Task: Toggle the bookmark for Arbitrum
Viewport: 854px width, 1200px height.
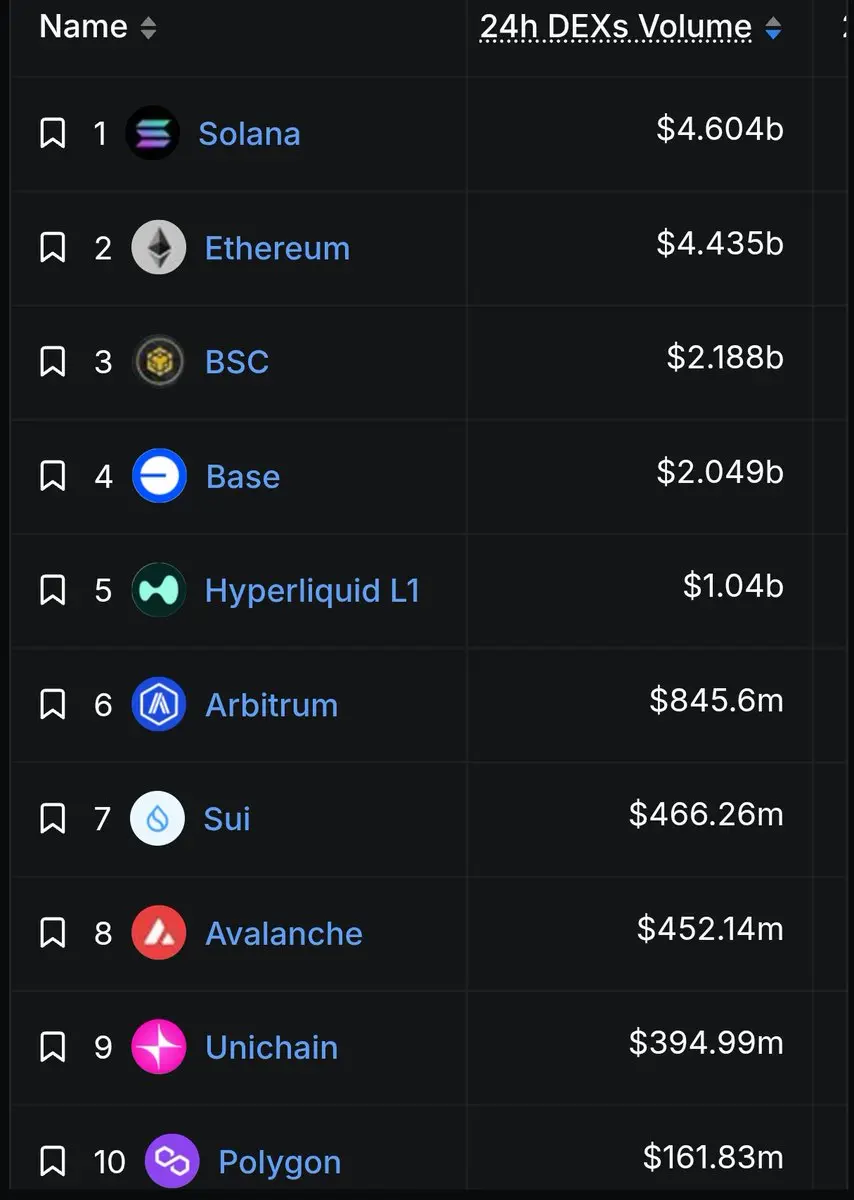Action: 52,704
